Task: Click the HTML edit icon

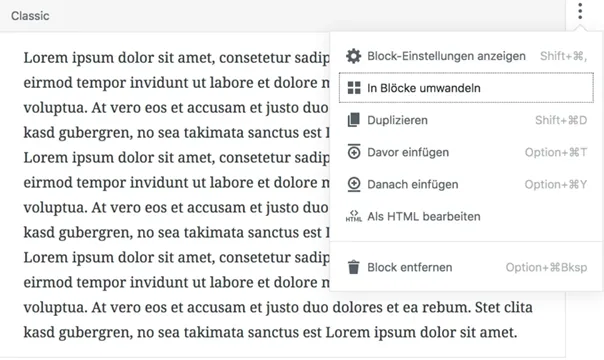Action: (354, 216)
